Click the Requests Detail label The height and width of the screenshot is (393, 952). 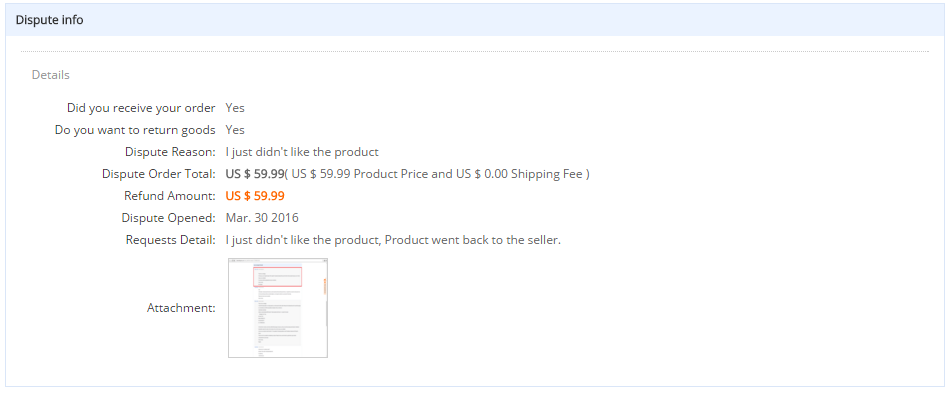pos(171,240)
